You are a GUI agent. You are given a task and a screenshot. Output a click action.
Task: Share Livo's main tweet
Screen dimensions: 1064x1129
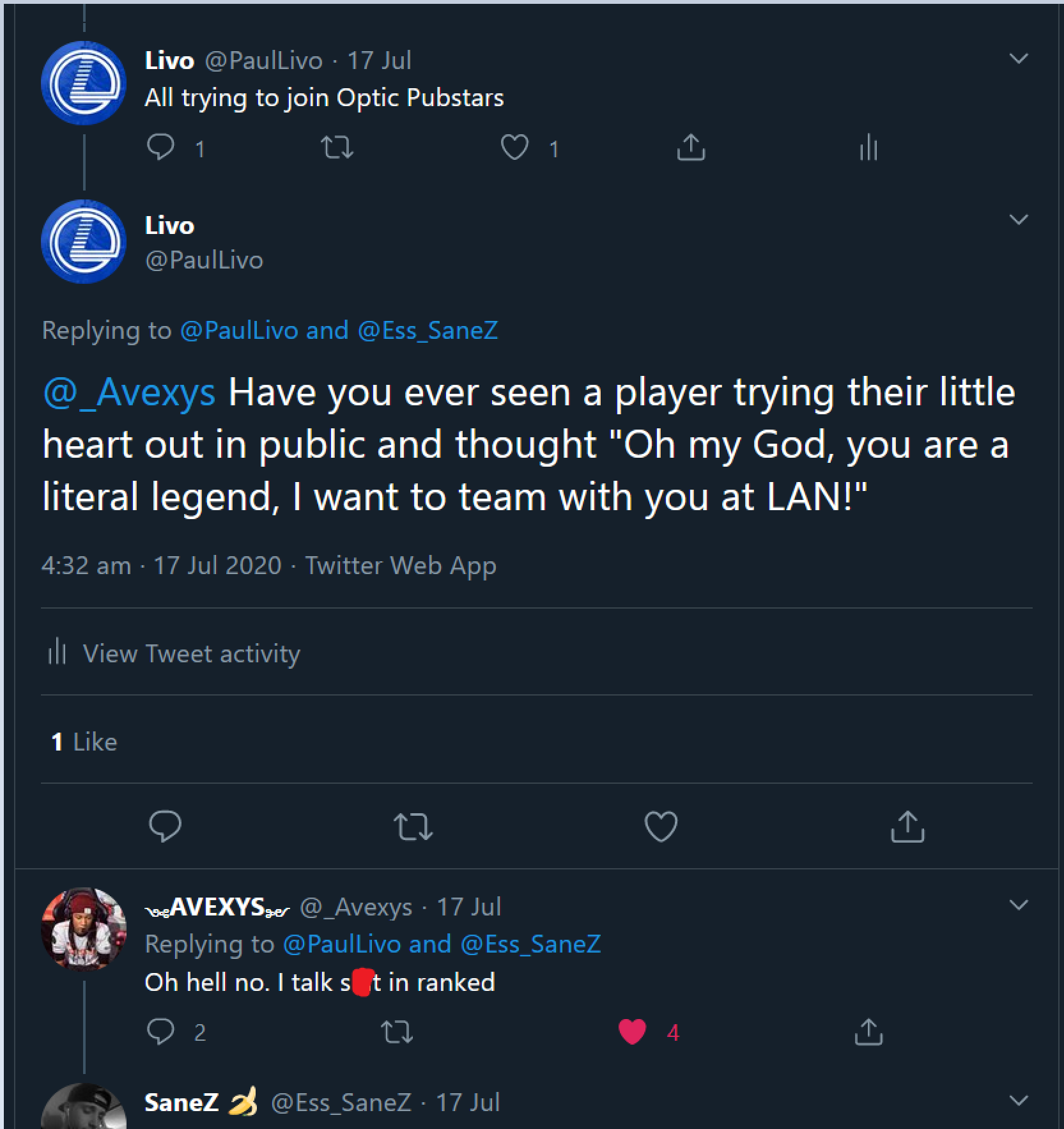coord(907,826)
